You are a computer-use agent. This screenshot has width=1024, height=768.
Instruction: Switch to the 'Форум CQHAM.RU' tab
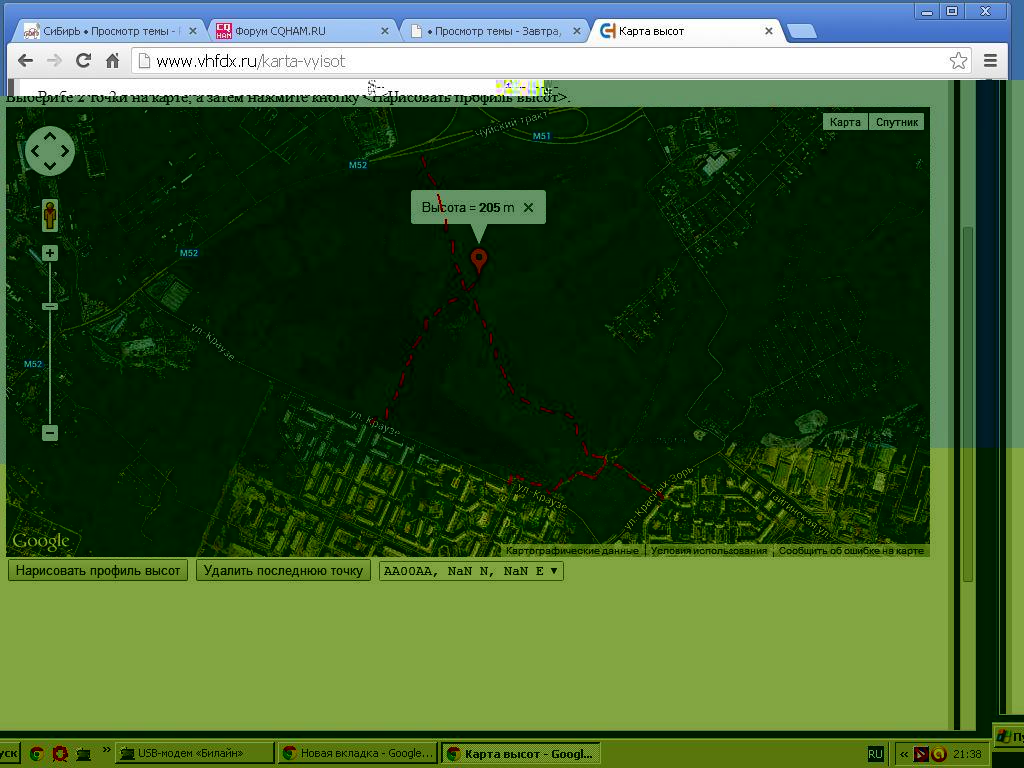(x=300, y=31)
